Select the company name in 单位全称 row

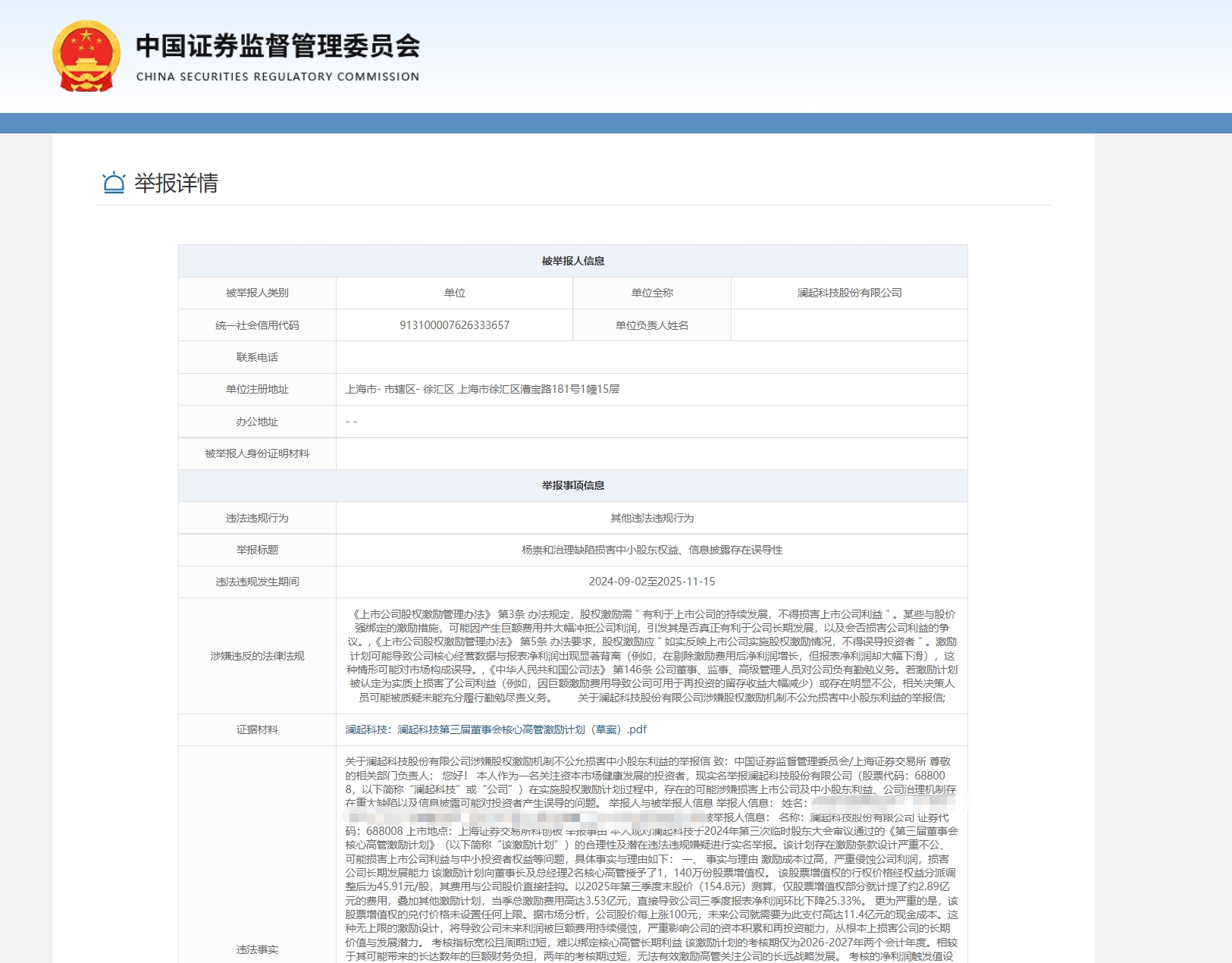click(849, 293)
